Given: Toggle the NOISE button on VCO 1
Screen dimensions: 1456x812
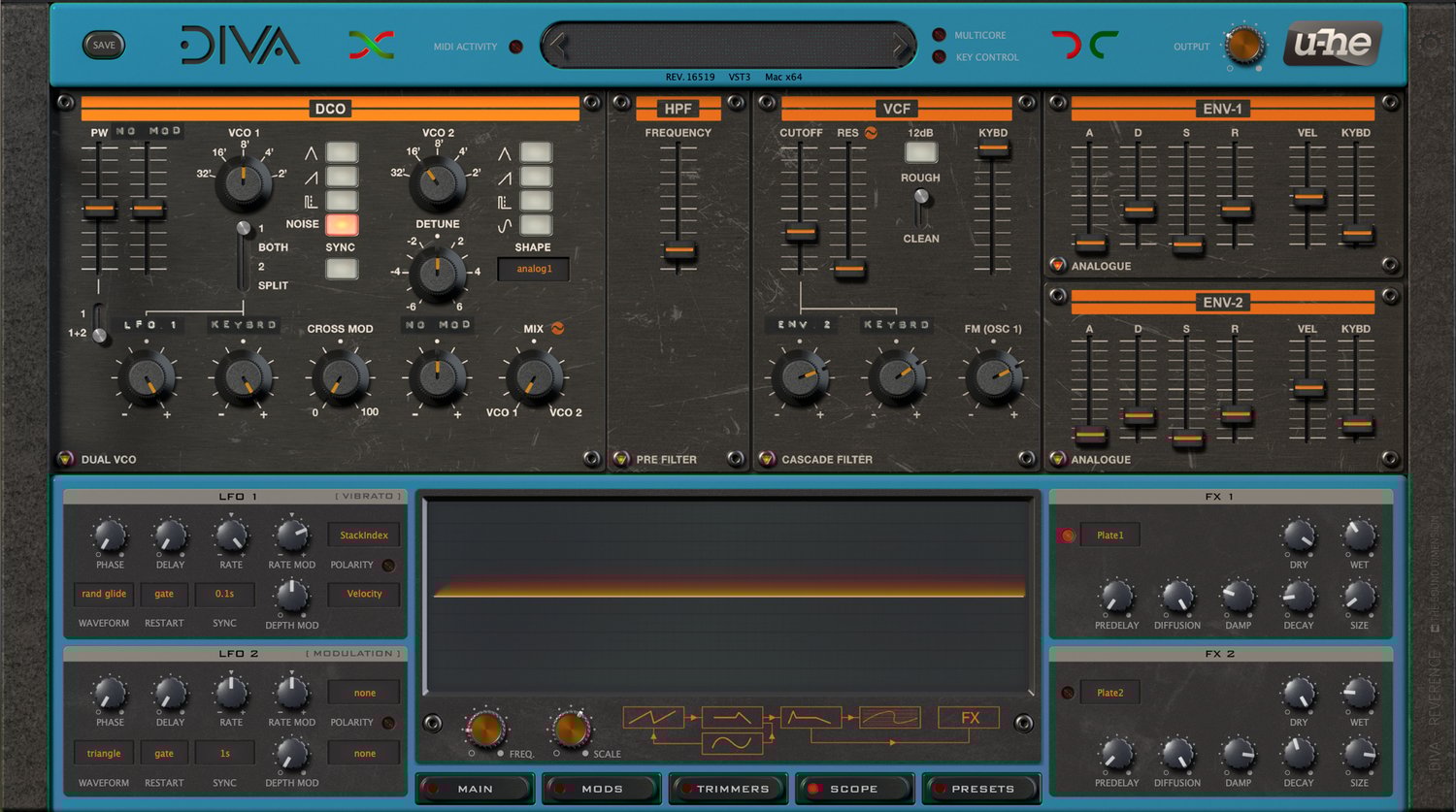Looking at the screenshot, I should tap(342, 225).
